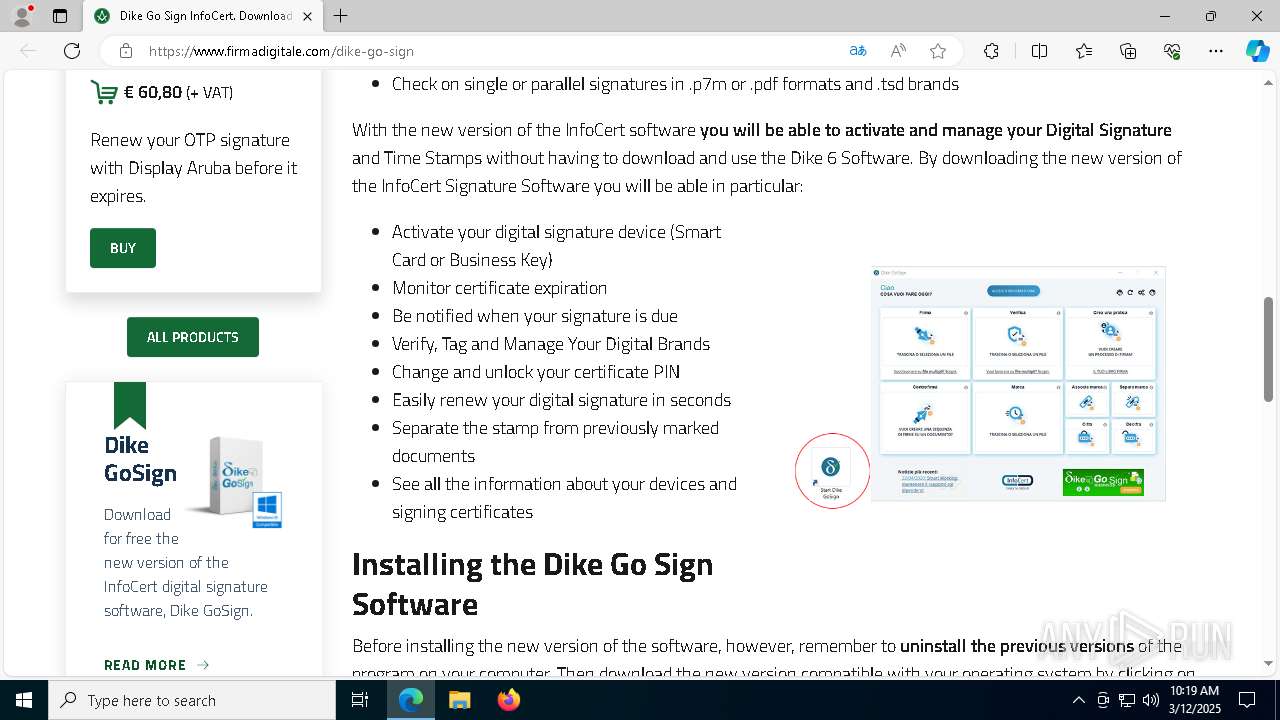Open the Favorites list

(1084, 51)
